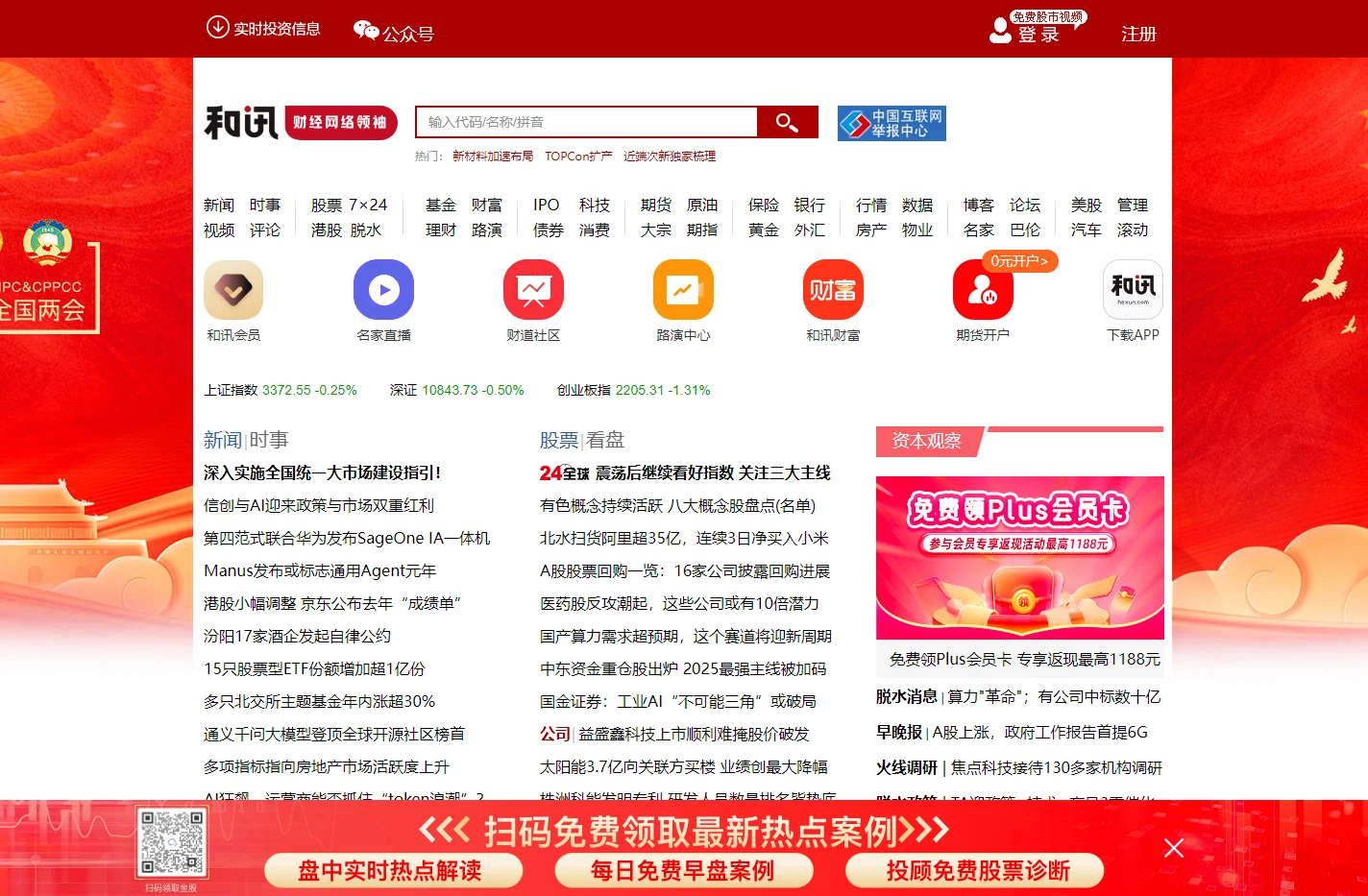This screenshot has height=896, width=1368.
Task: Open the IPO navigation link
Action: point(547,205)
